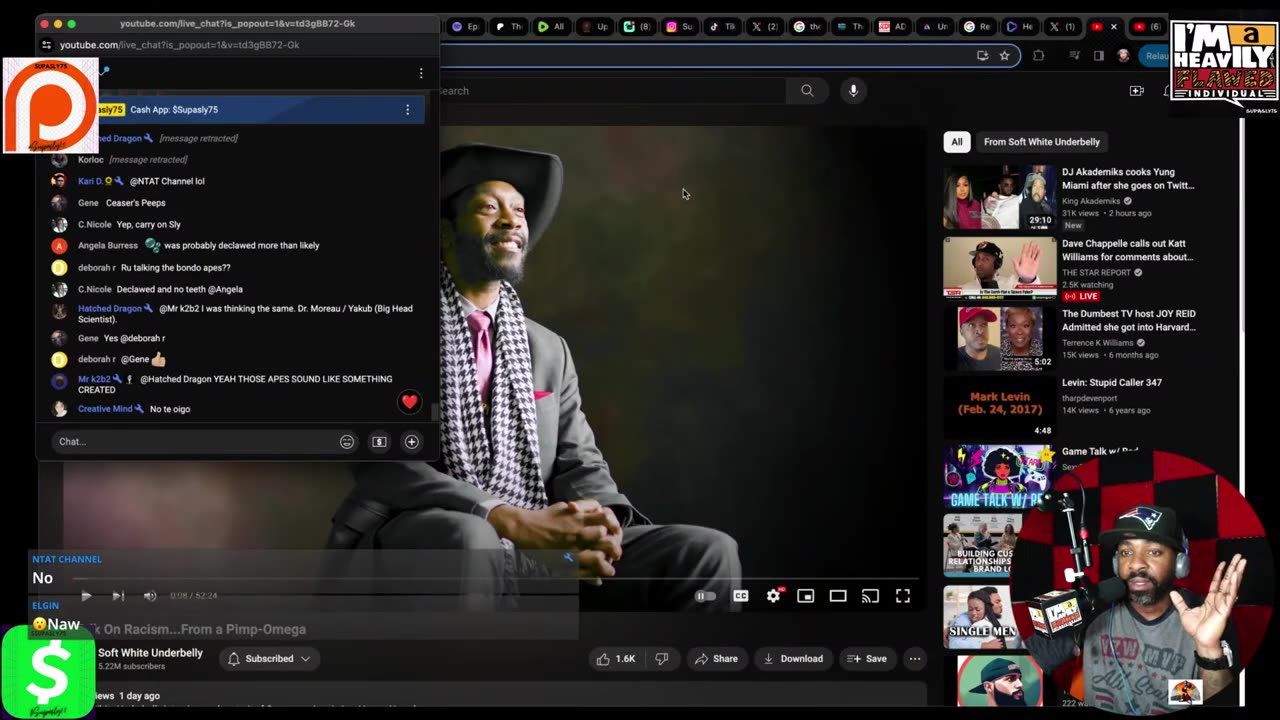Dislike this video
Screen dimensions: 1280x720
[x=661, y=659]
